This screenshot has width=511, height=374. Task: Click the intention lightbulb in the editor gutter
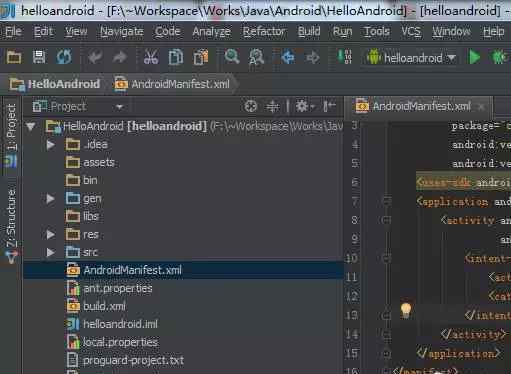(x=406, y=310)
